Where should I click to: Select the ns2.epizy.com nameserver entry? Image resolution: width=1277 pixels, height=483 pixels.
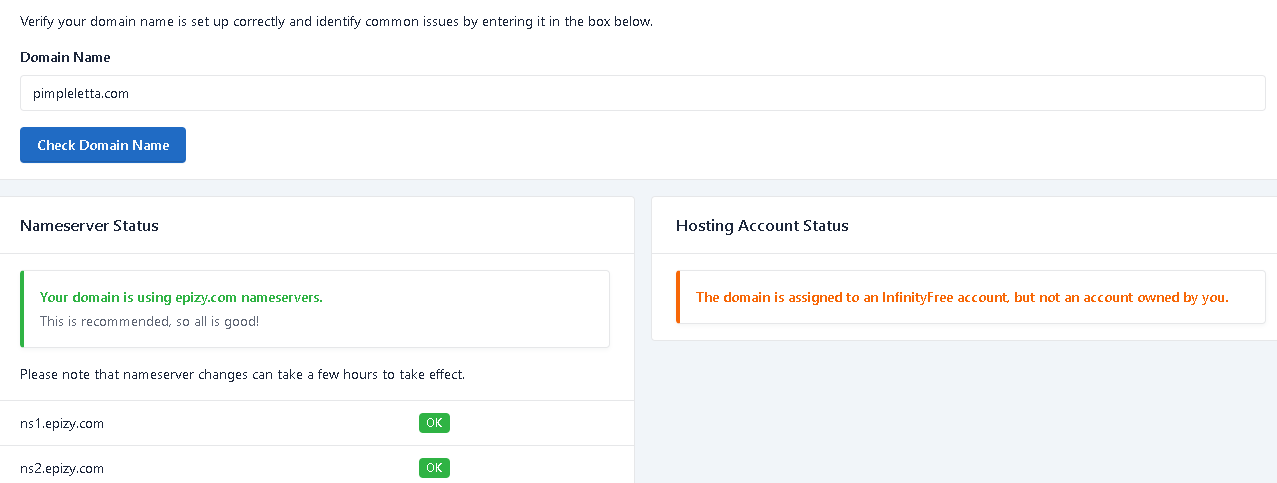coord(62,468)
